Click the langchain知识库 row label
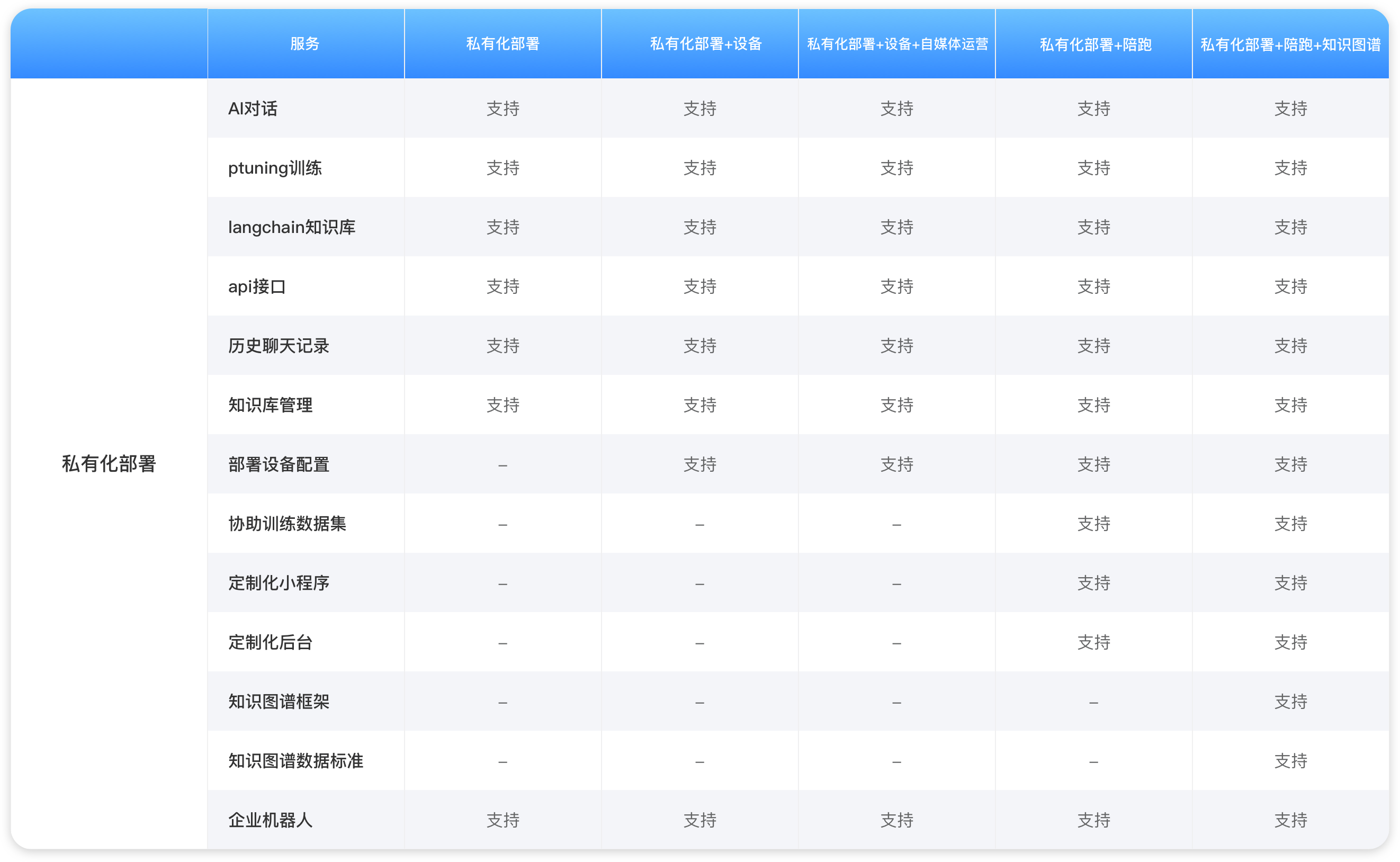The image size is (1400, 862). pos(291,227)
